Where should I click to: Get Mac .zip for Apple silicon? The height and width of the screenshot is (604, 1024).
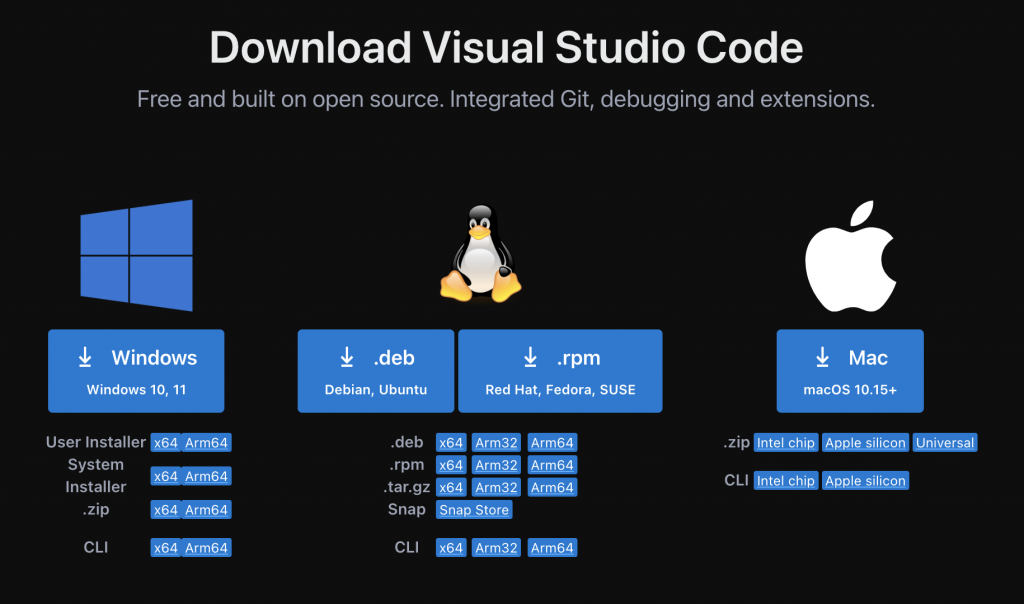click(865, 443)
